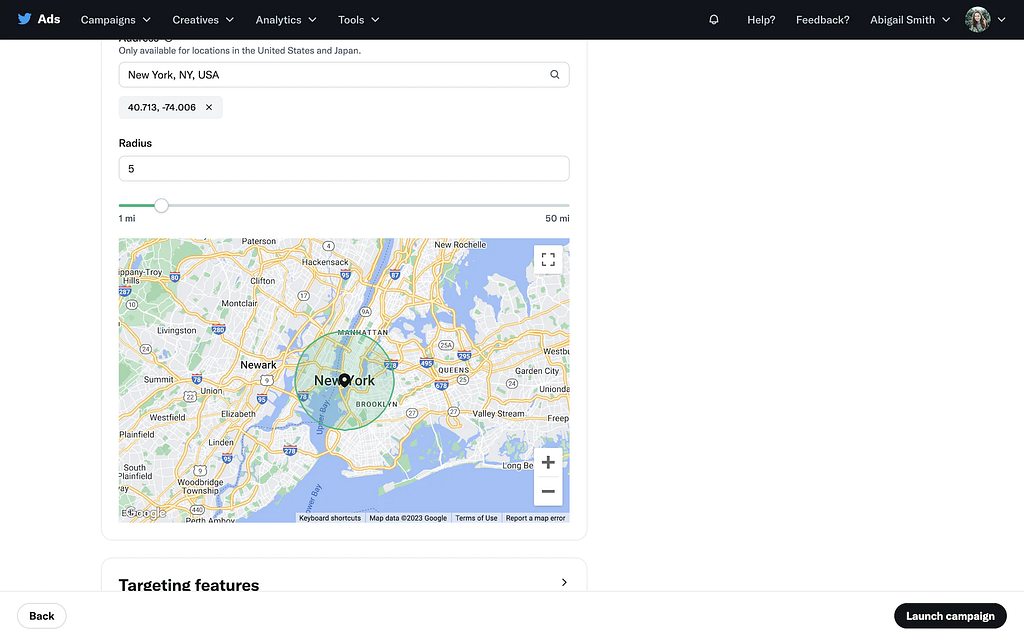The width and height of the screenshot is (1024, 640).
Task: Click the Newark label on the map
Action: tap(258, 365)
